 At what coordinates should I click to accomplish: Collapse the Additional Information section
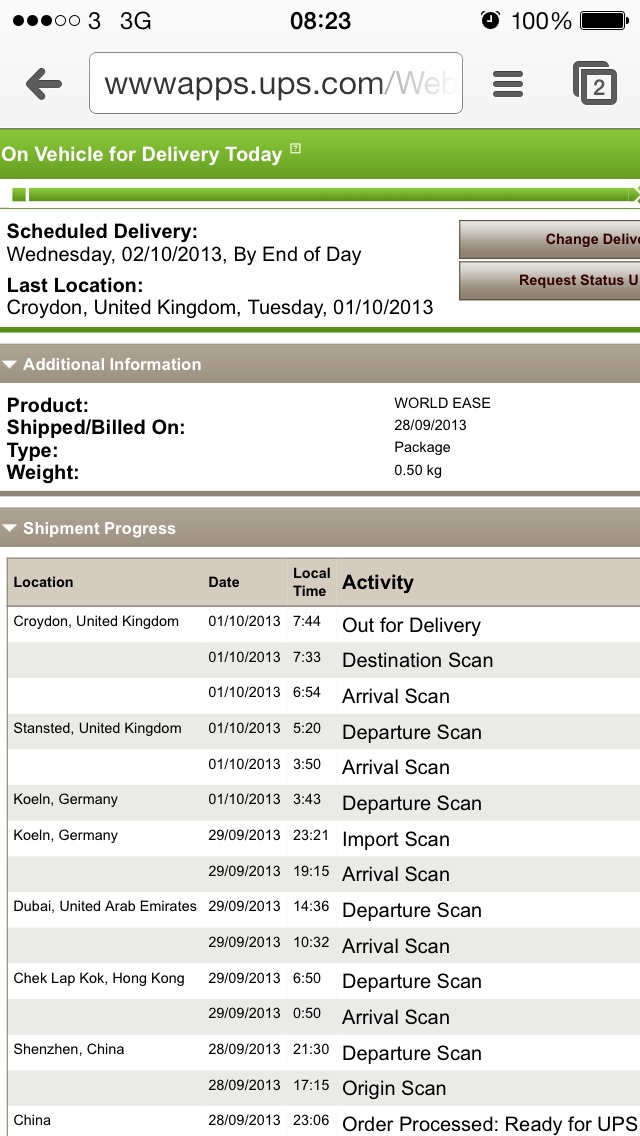(x=9, y=364)
